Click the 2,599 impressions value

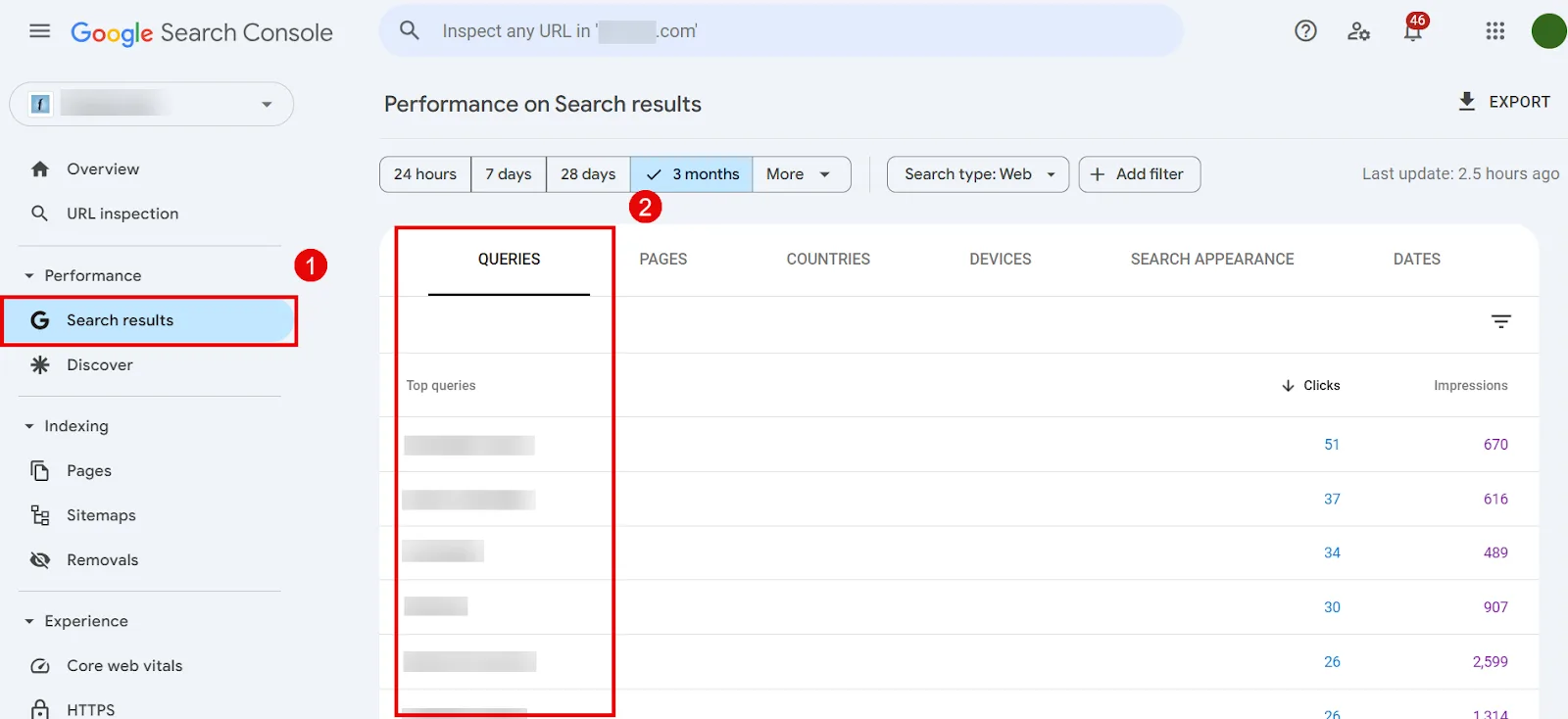click(1491, 662)
